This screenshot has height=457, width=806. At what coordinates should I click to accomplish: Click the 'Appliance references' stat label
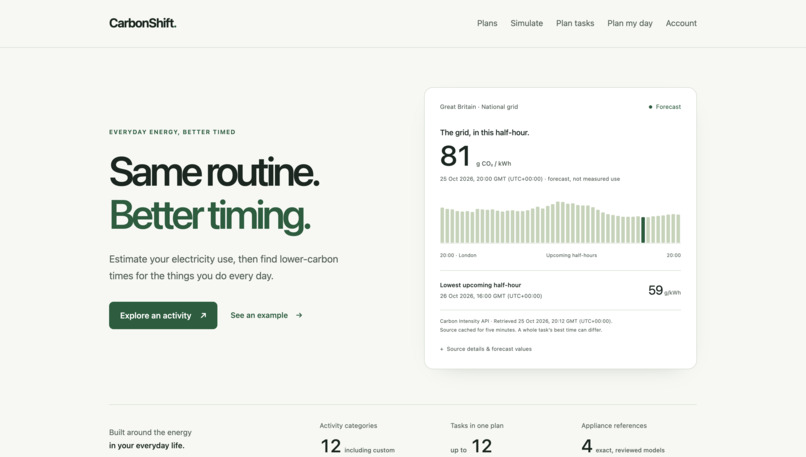614,426
